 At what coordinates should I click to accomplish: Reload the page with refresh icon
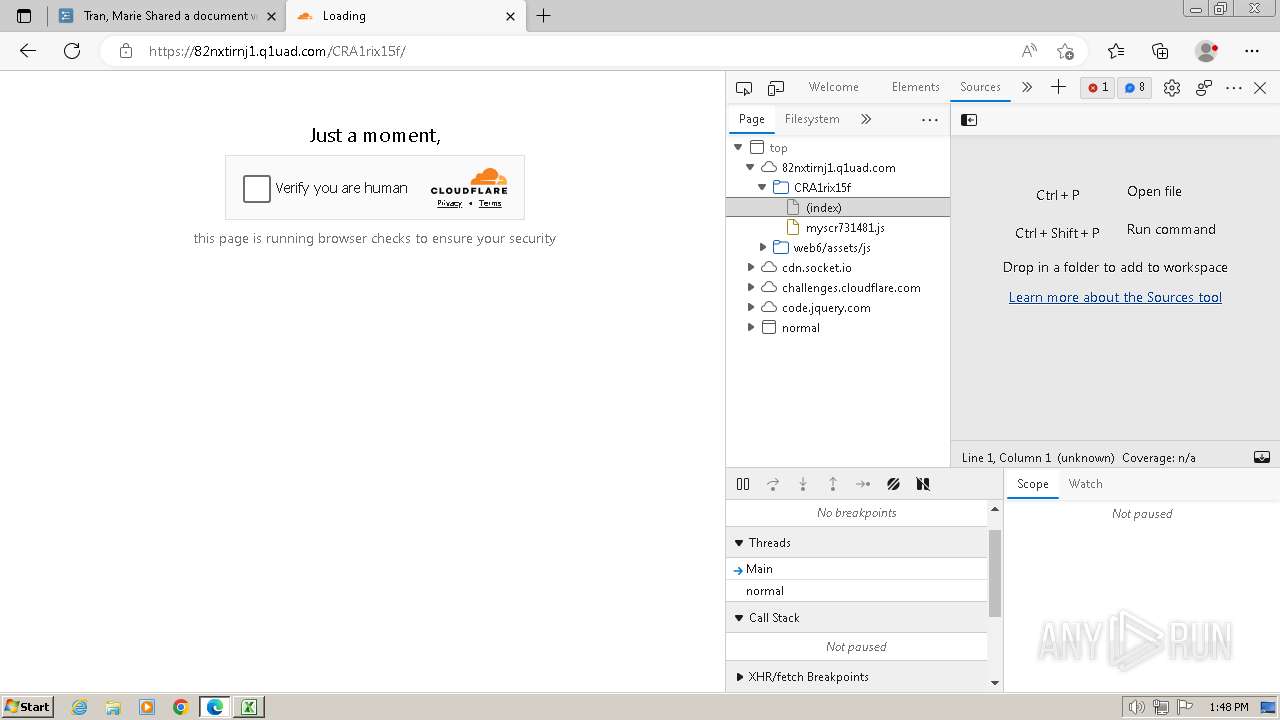coord(72,51)
